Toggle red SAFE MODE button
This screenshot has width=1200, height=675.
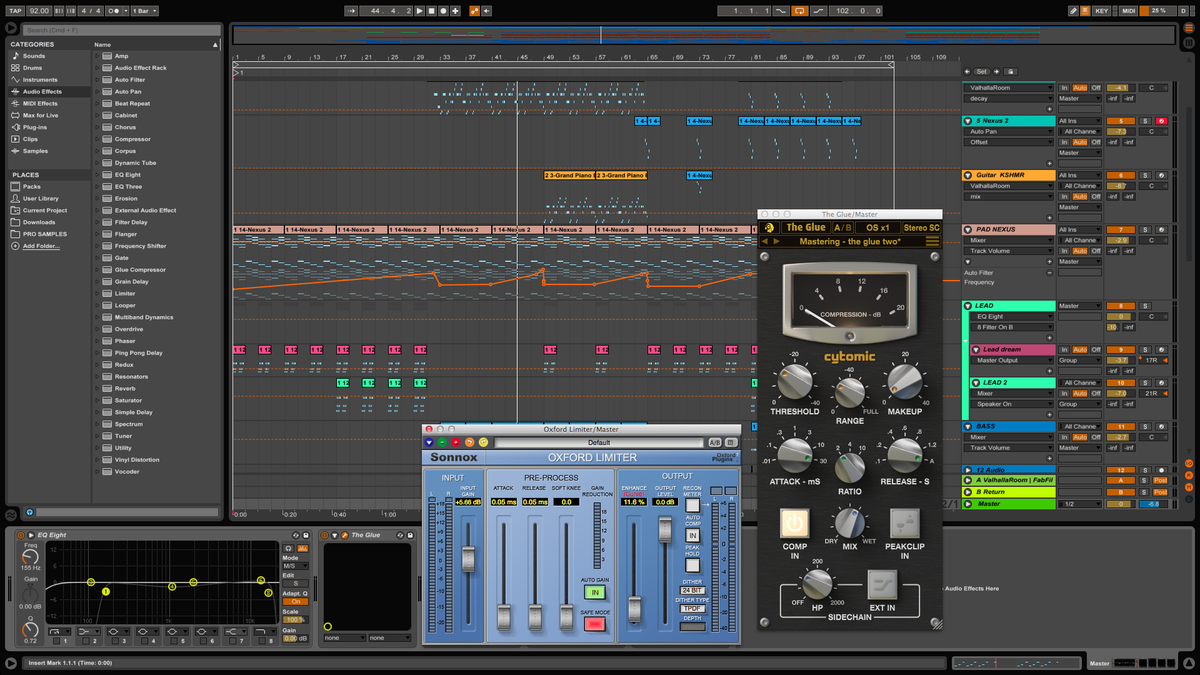click(595, 624)
